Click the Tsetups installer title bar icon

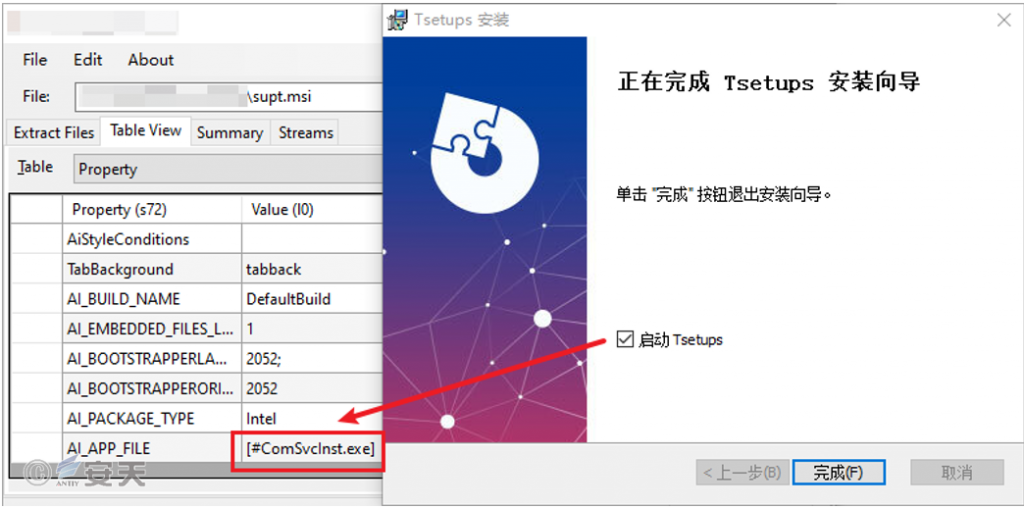pyautogui.click(x=397, y=20)
